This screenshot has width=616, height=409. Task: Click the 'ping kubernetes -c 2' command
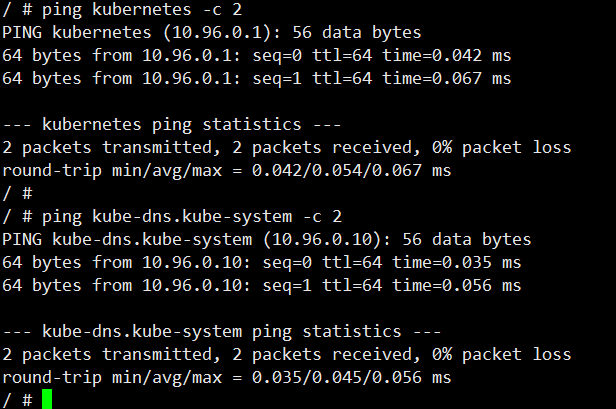click(x=142, y=9)
